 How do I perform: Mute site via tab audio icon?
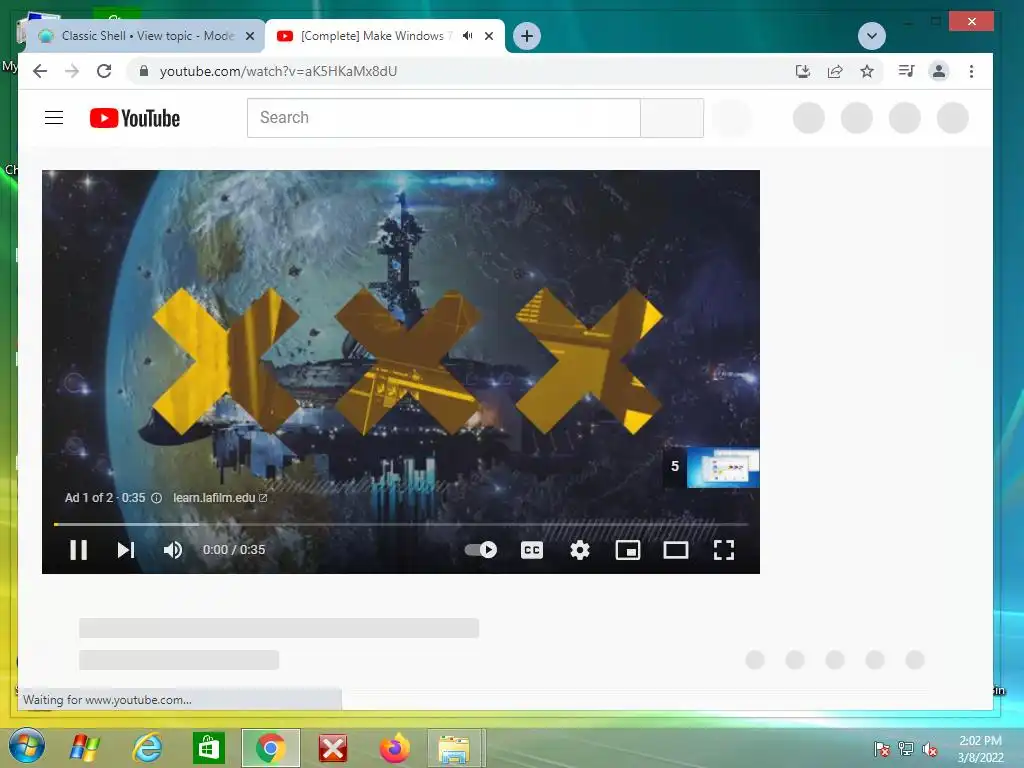click(x=468, y=36)
